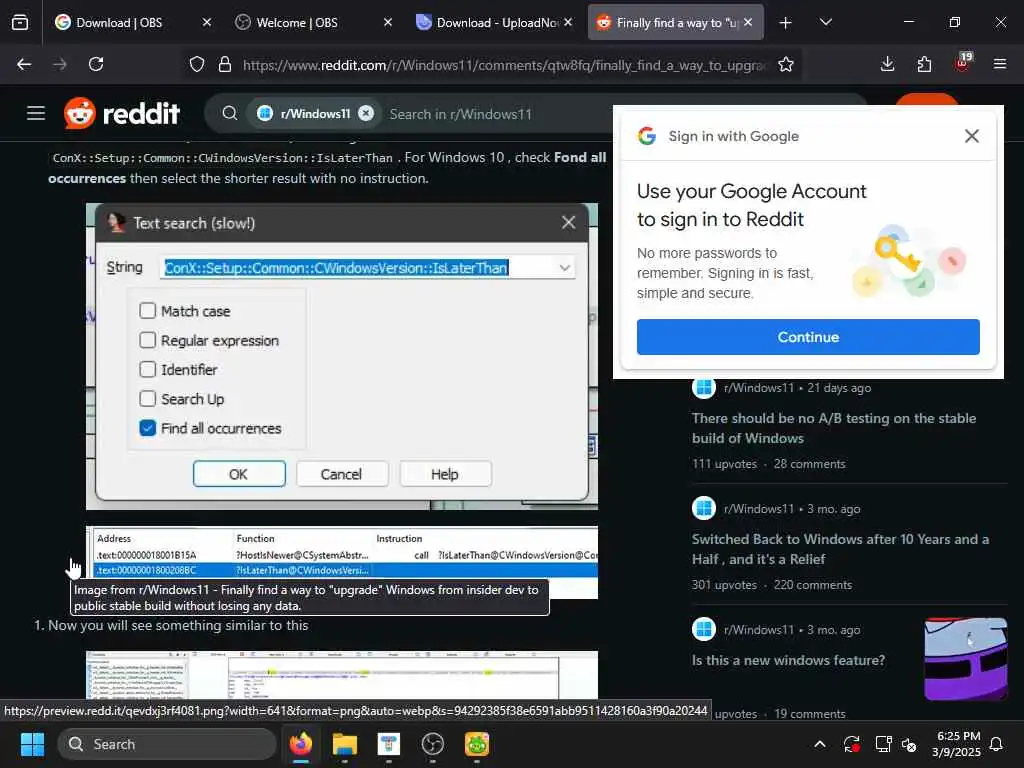The image size is (1024, 768).
Task: Open the ad blocker extension with 19 badge
Action: [963, 63]
